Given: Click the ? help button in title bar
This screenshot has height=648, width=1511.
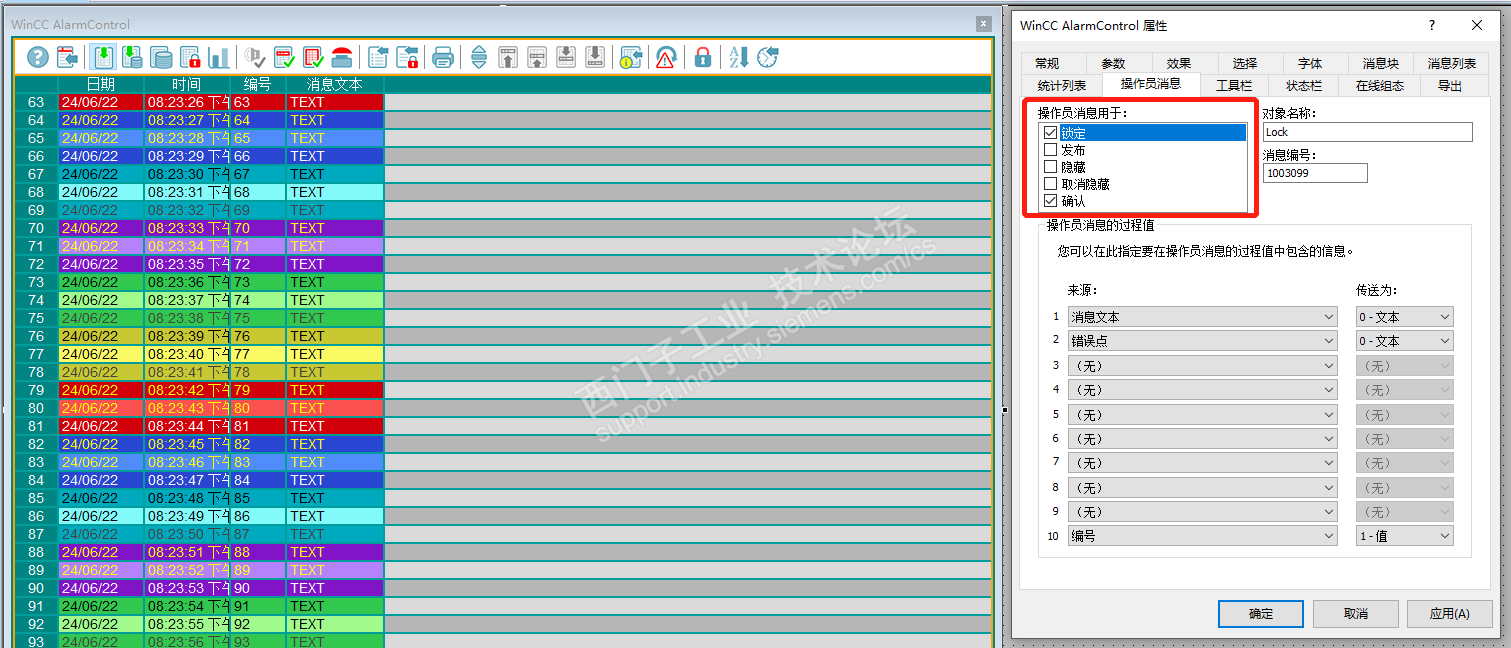Looking at the screenshot, I should point(1431,25).
